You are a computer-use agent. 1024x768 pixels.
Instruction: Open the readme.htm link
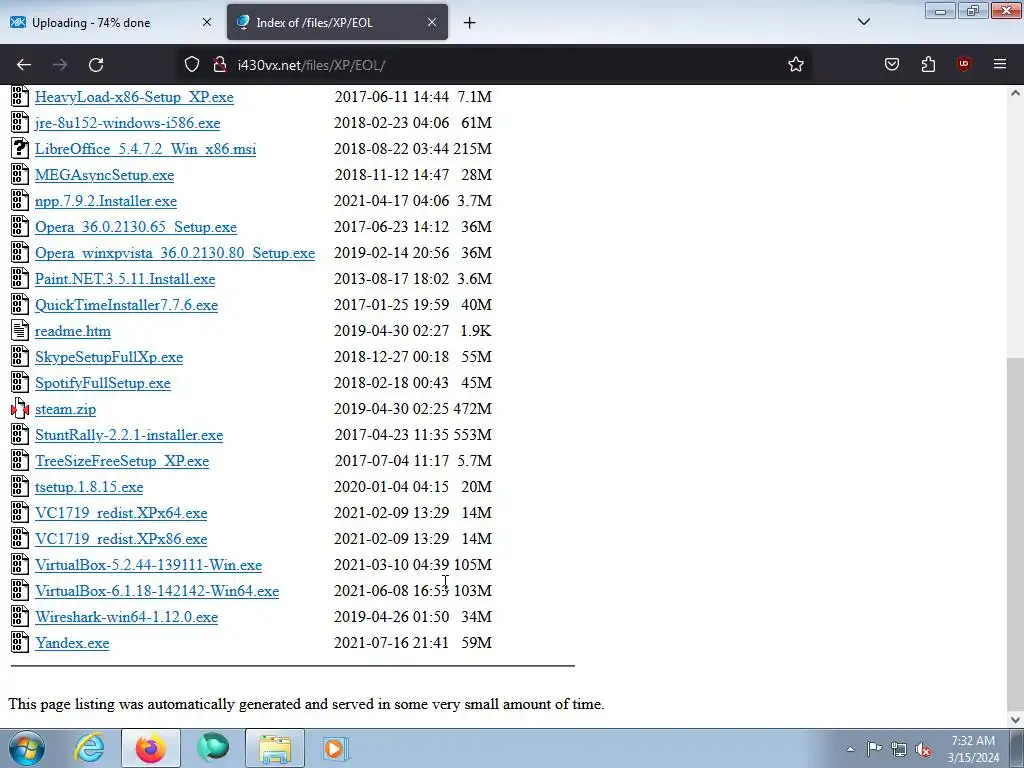click(72, 331)
